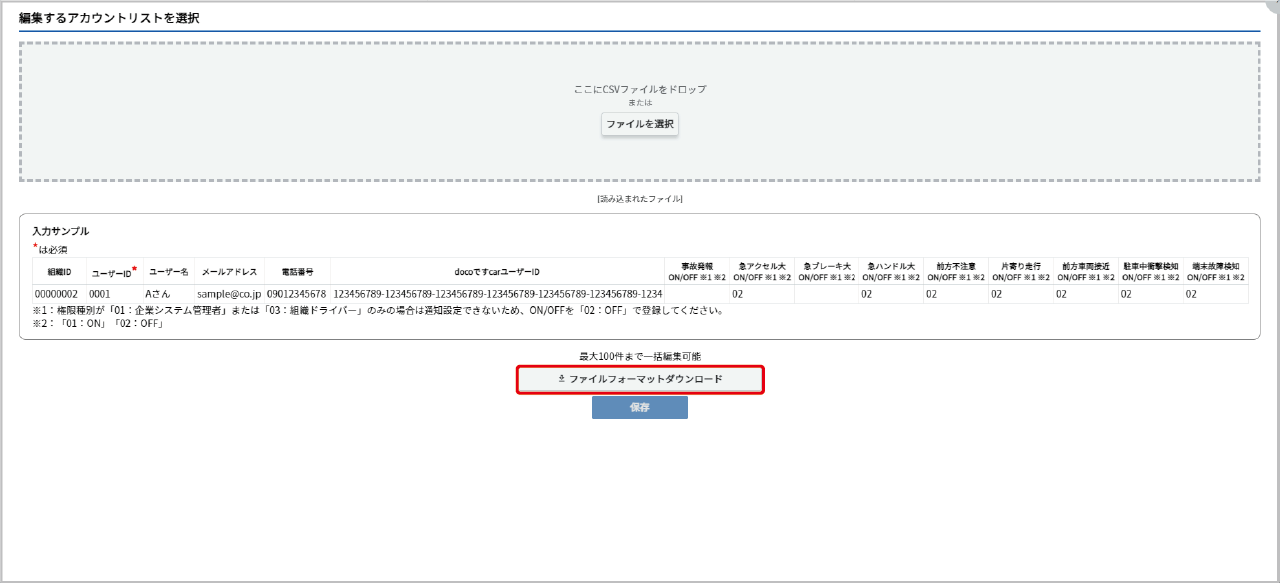Click the 事故発報 ON/OFF column header
This screenshot has width=1280, height=583.
(x=697, y=272)
